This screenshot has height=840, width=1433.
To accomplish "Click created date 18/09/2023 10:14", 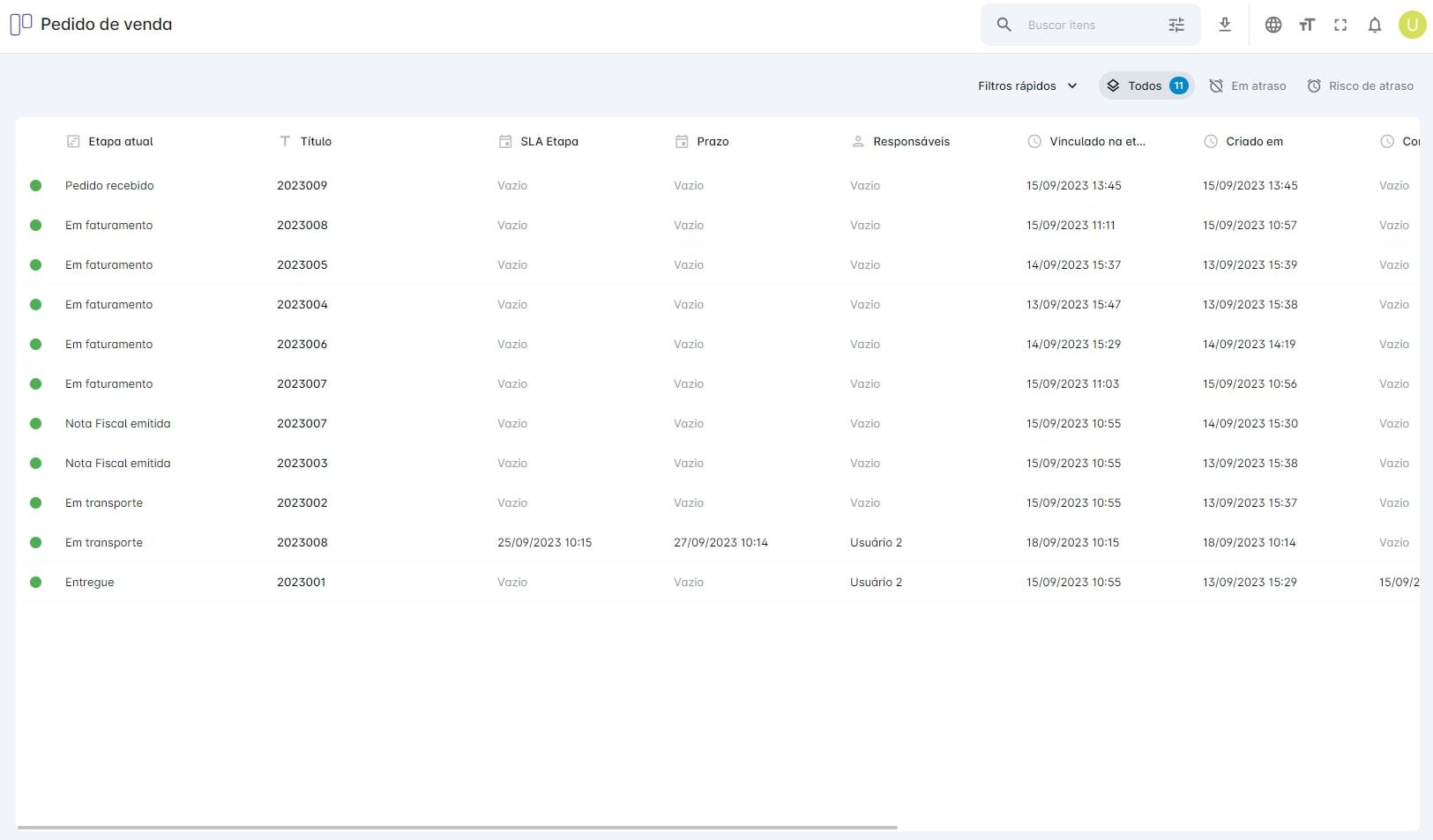I will pos(1249,542).
